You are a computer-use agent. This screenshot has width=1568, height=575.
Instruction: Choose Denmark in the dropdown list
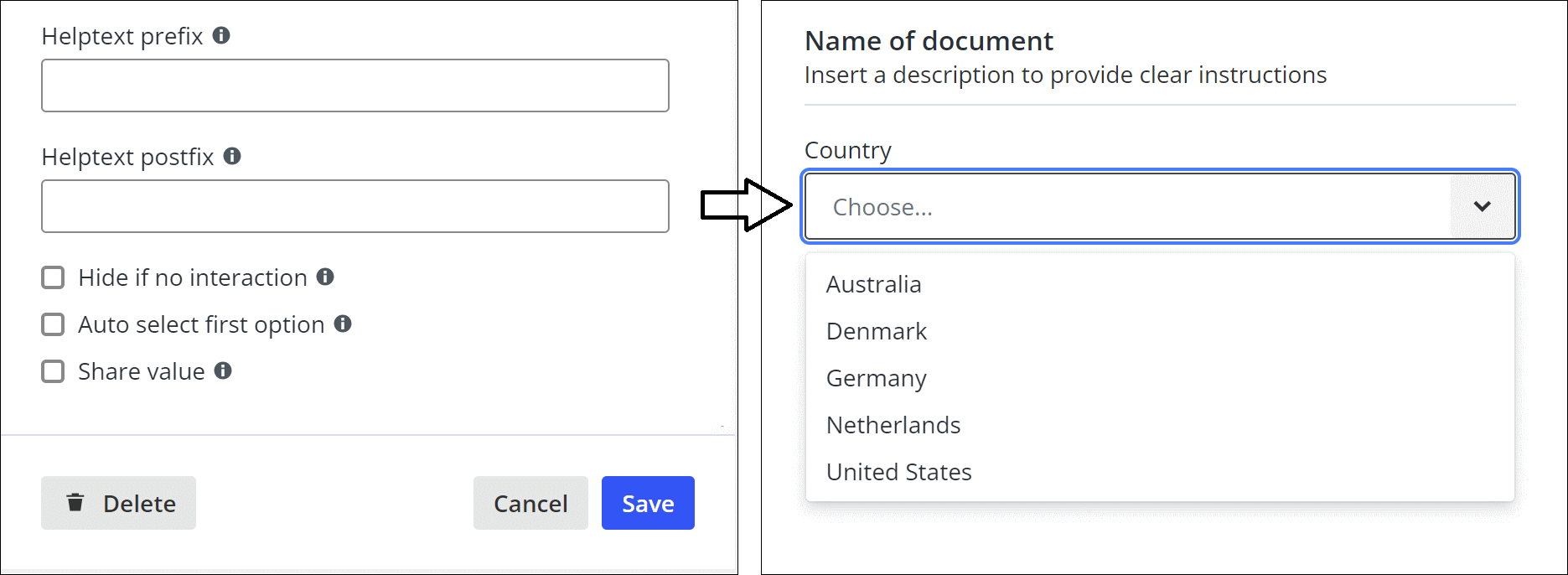point(876,331)
